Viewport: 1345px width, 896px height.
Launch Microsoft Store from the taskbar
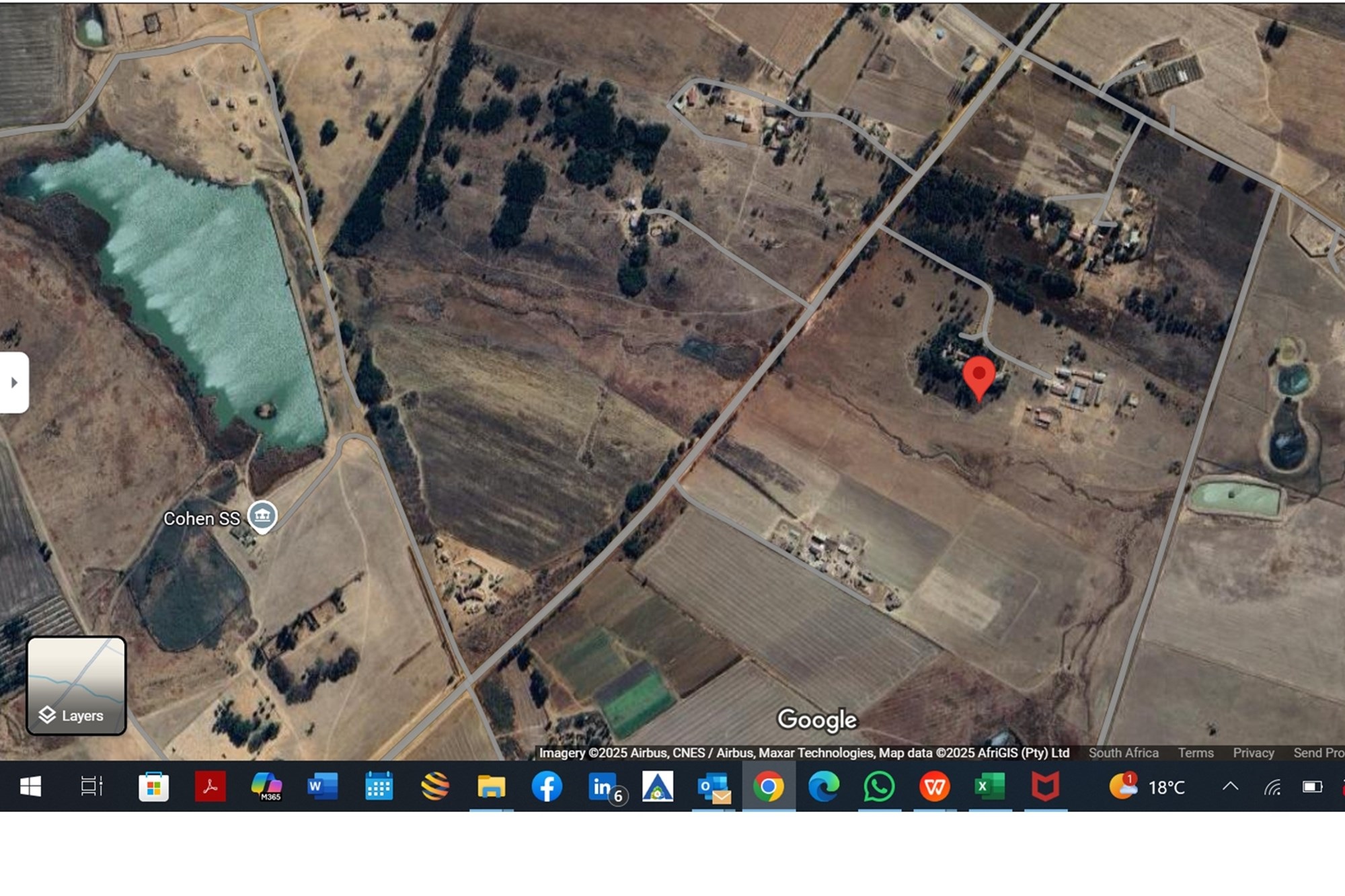coord(153,786)
